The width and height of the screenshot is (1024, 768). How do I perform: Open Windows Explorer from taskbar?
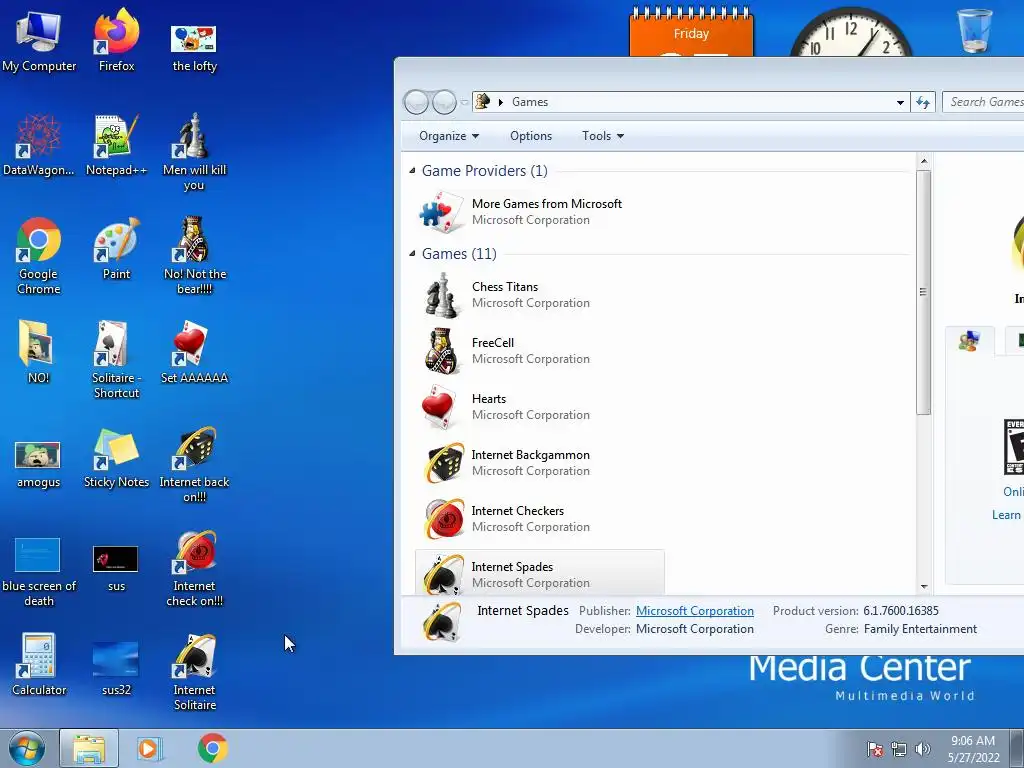(89, 748)
